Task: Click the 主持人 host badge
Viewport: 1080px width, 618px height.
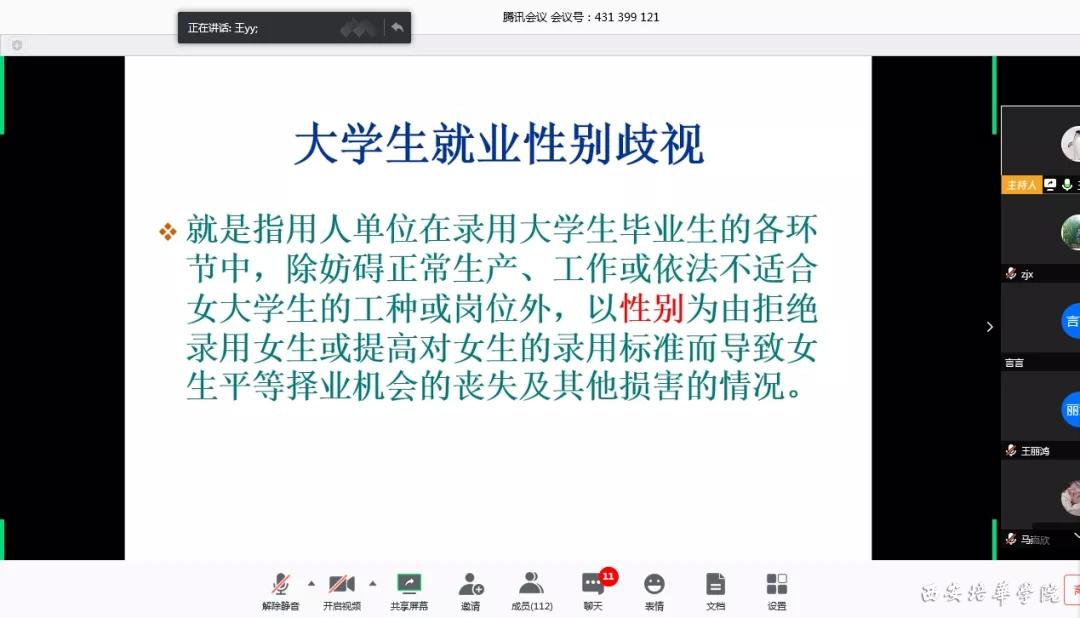Action: tap(1021, 185)
